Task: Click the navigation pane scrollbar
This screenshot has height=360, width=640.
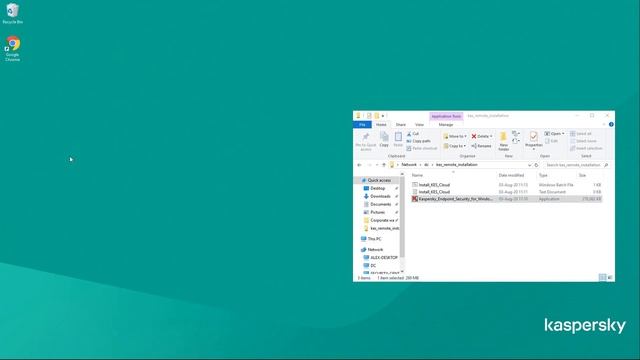Action: 402,216
